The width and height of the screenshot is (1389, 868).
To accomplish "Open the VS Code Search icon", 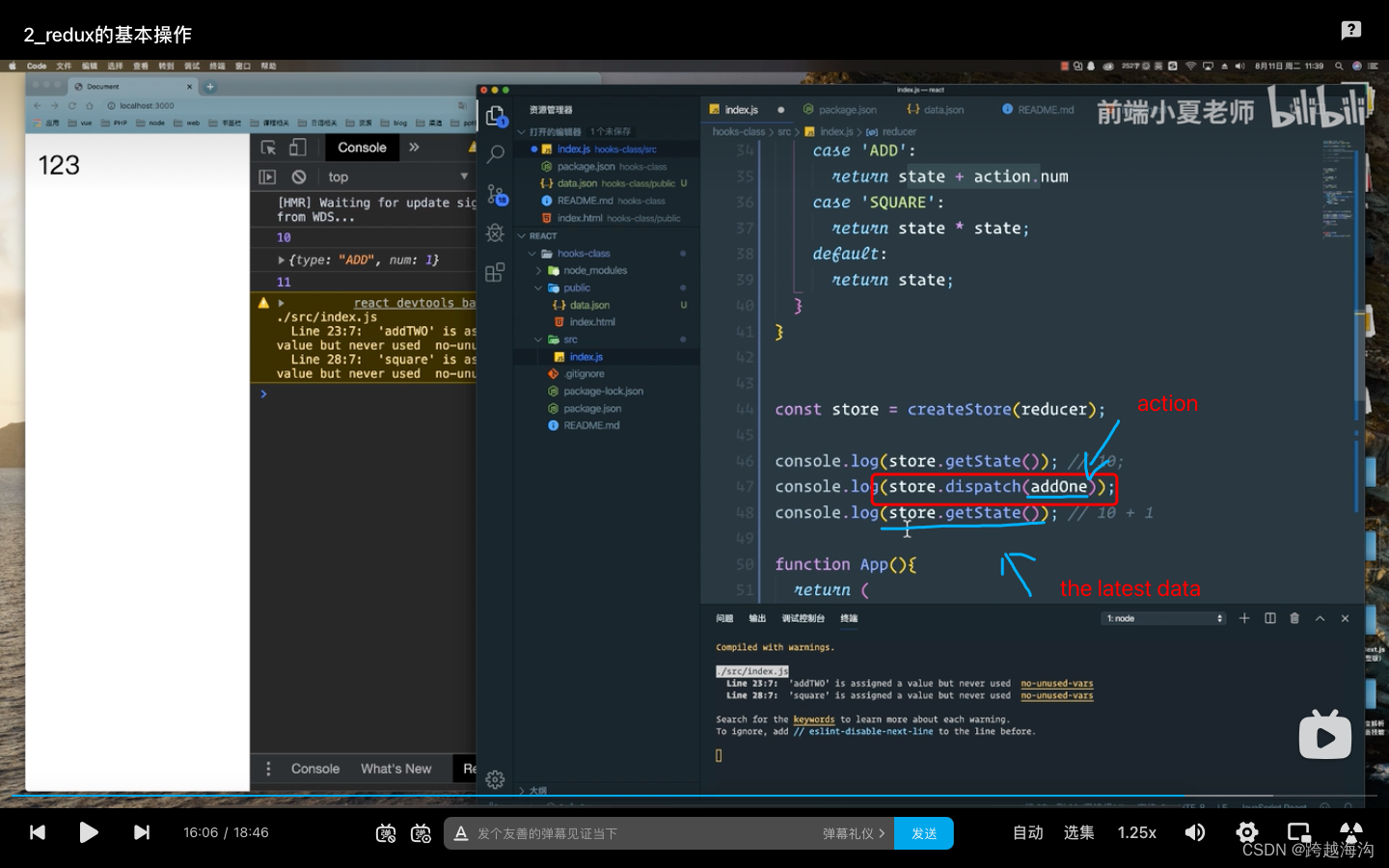I will click(496, 154).
